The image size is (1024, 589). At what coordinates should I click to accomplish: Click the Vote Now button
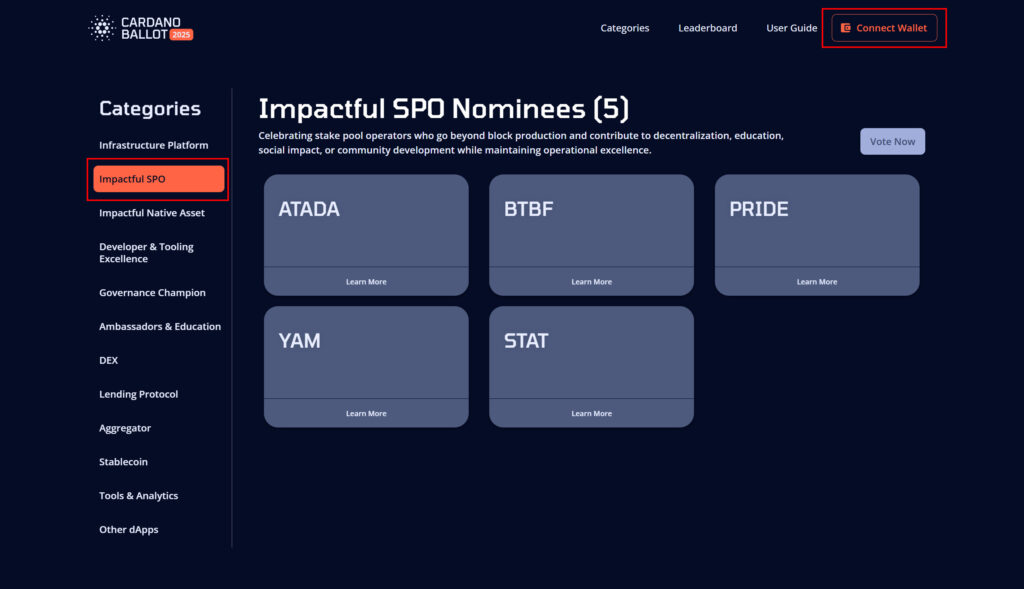pos(892,142)
